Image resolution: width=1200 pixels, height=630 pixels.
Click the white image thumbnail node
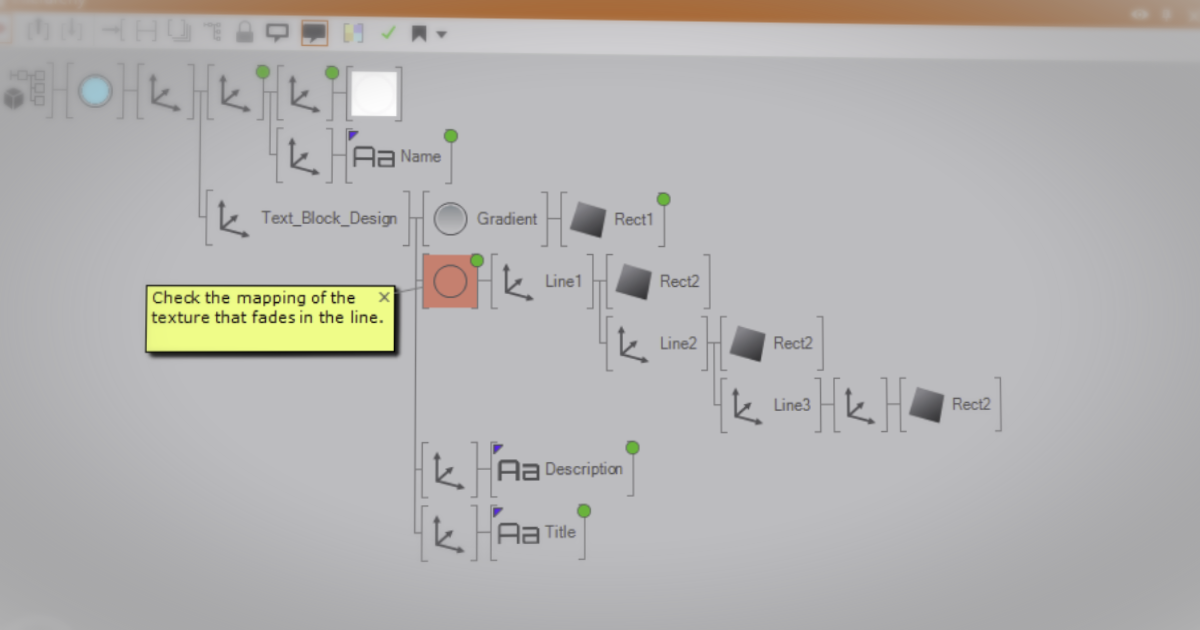click(373, 93)
